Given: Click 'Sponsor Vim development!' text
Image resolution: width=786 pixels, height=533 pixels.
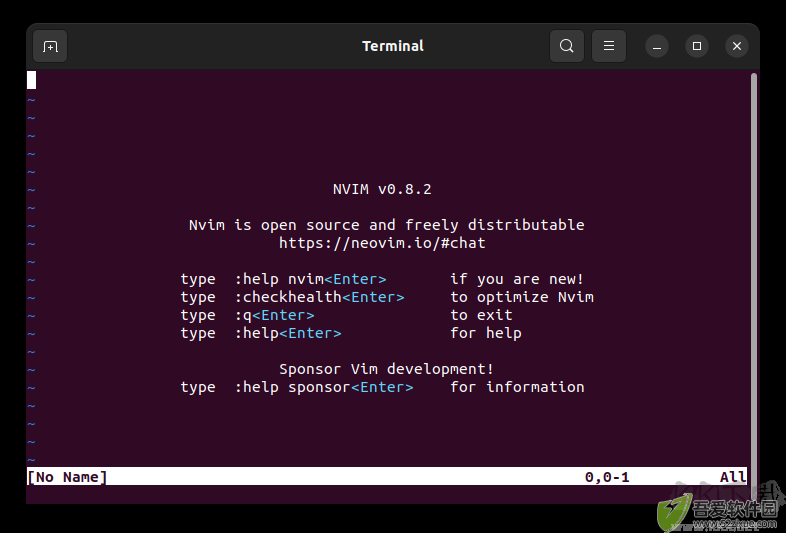Looking at the screenshot, I should click(386, 369).
